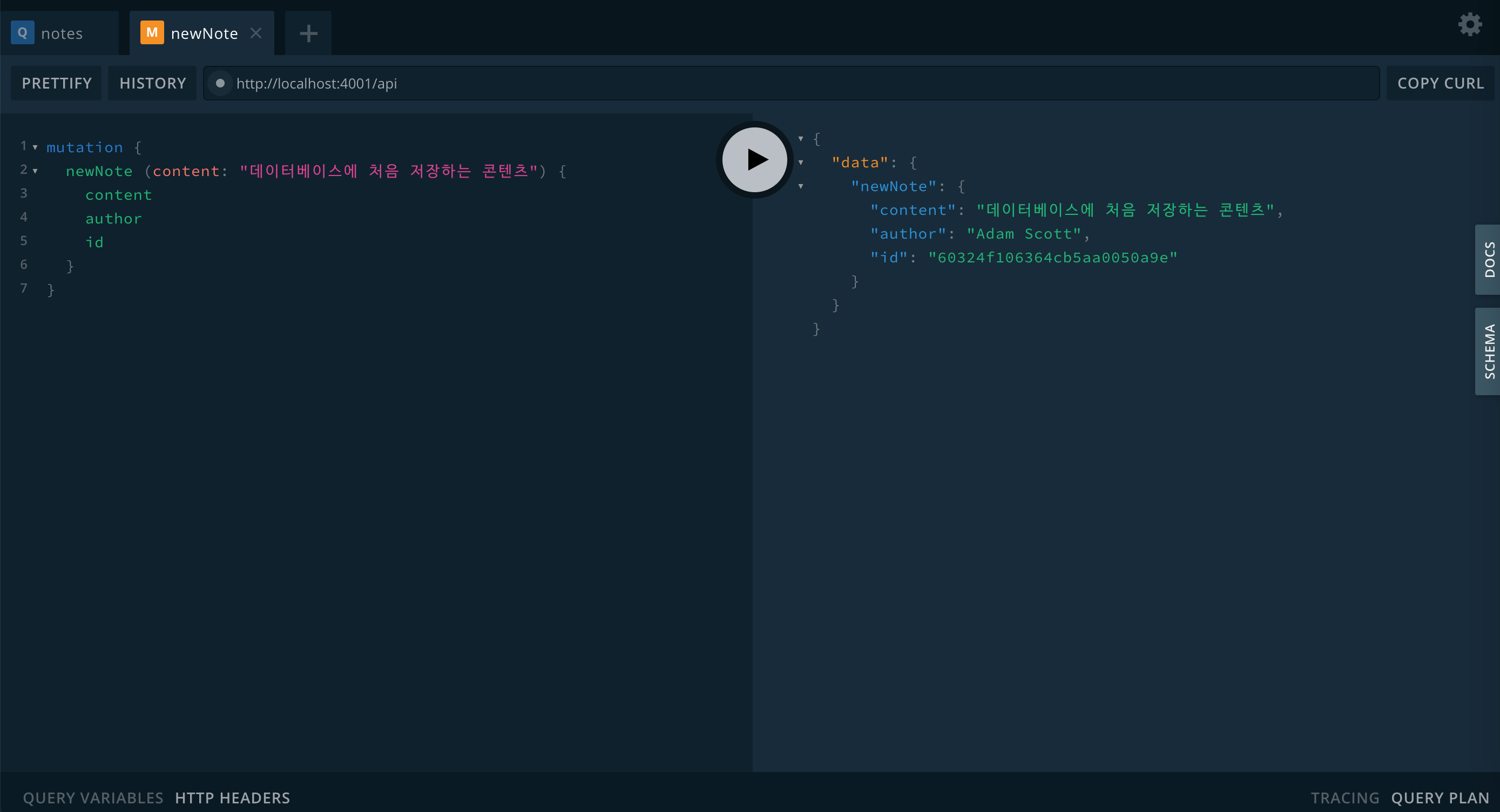
Task: Expand the HTTP HEADERS panel
Action: click(232, 797)
